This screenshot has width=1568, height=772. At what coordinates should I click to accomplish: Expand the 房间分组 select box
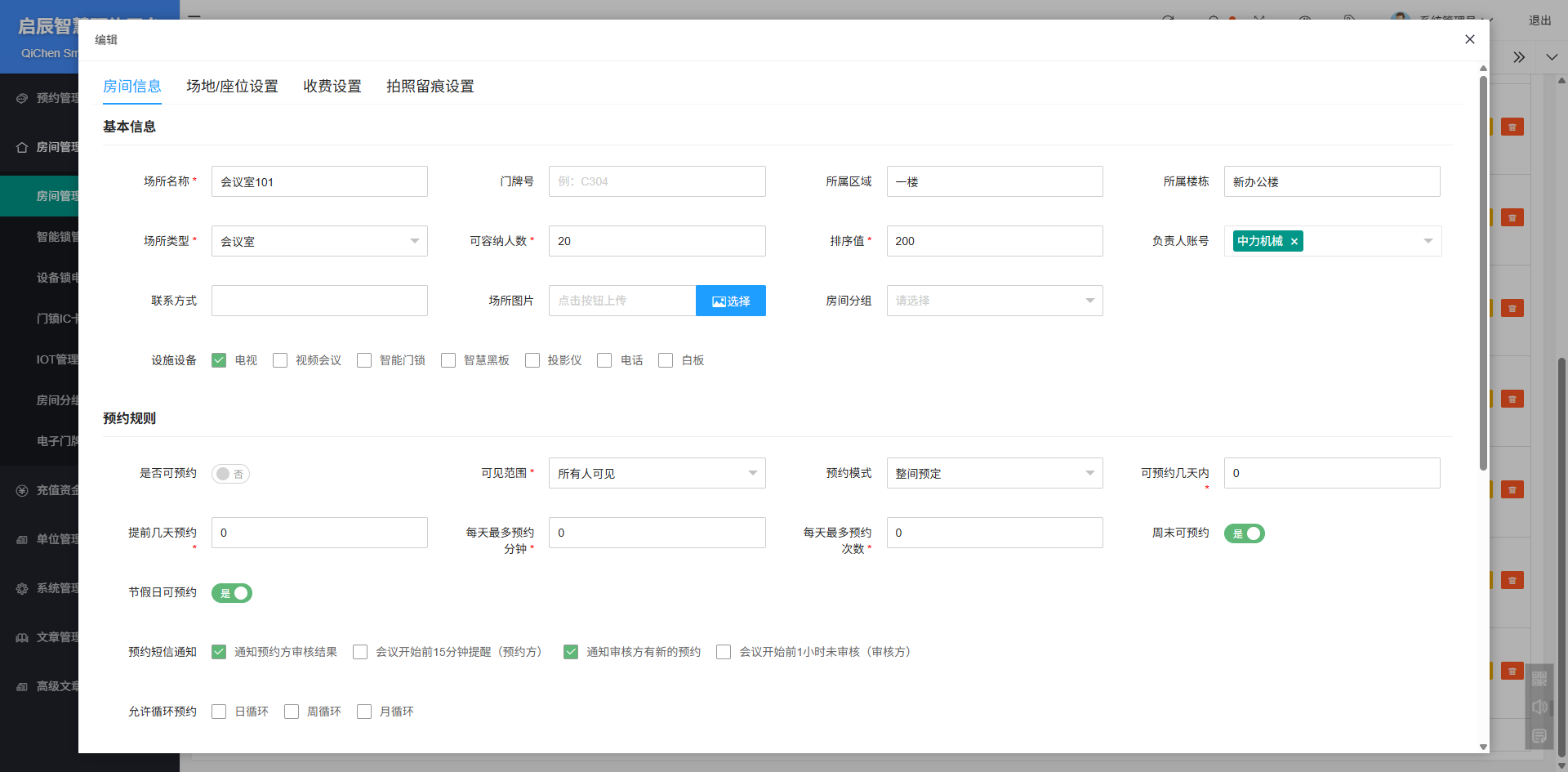click(x=994, y=301)
